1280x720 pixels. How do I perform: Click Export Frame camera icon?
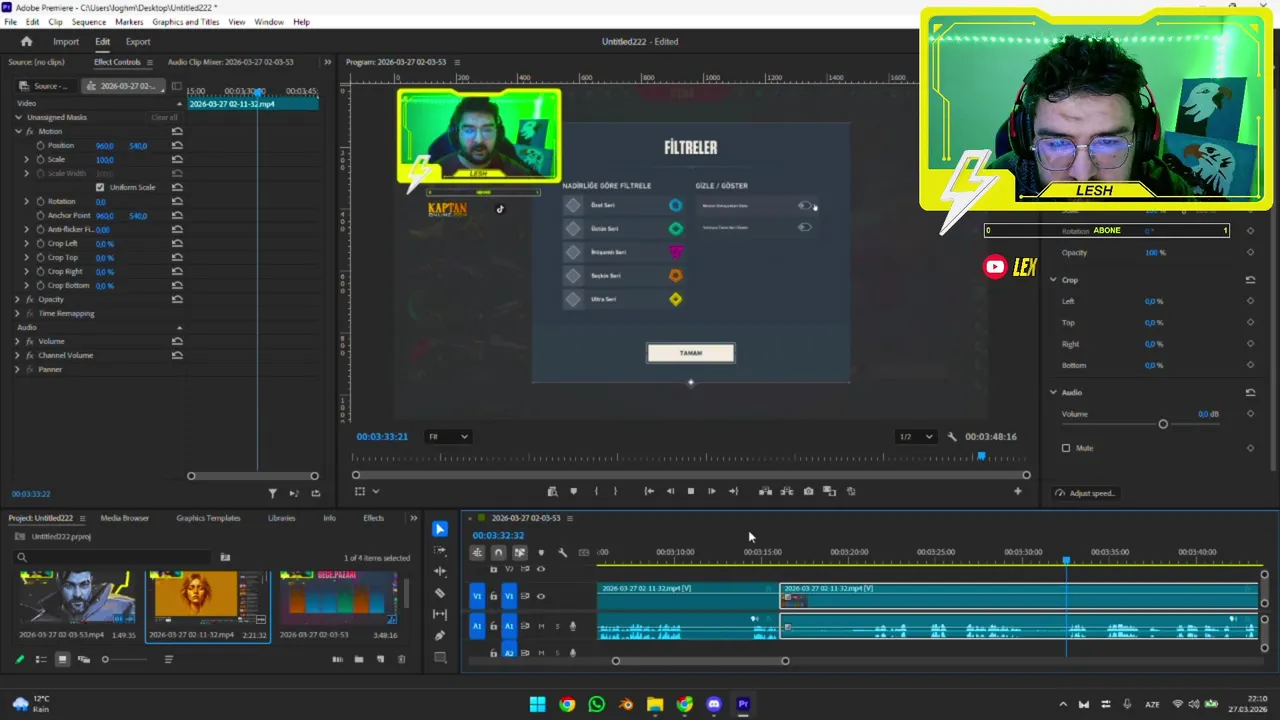(x=808, y=491)
